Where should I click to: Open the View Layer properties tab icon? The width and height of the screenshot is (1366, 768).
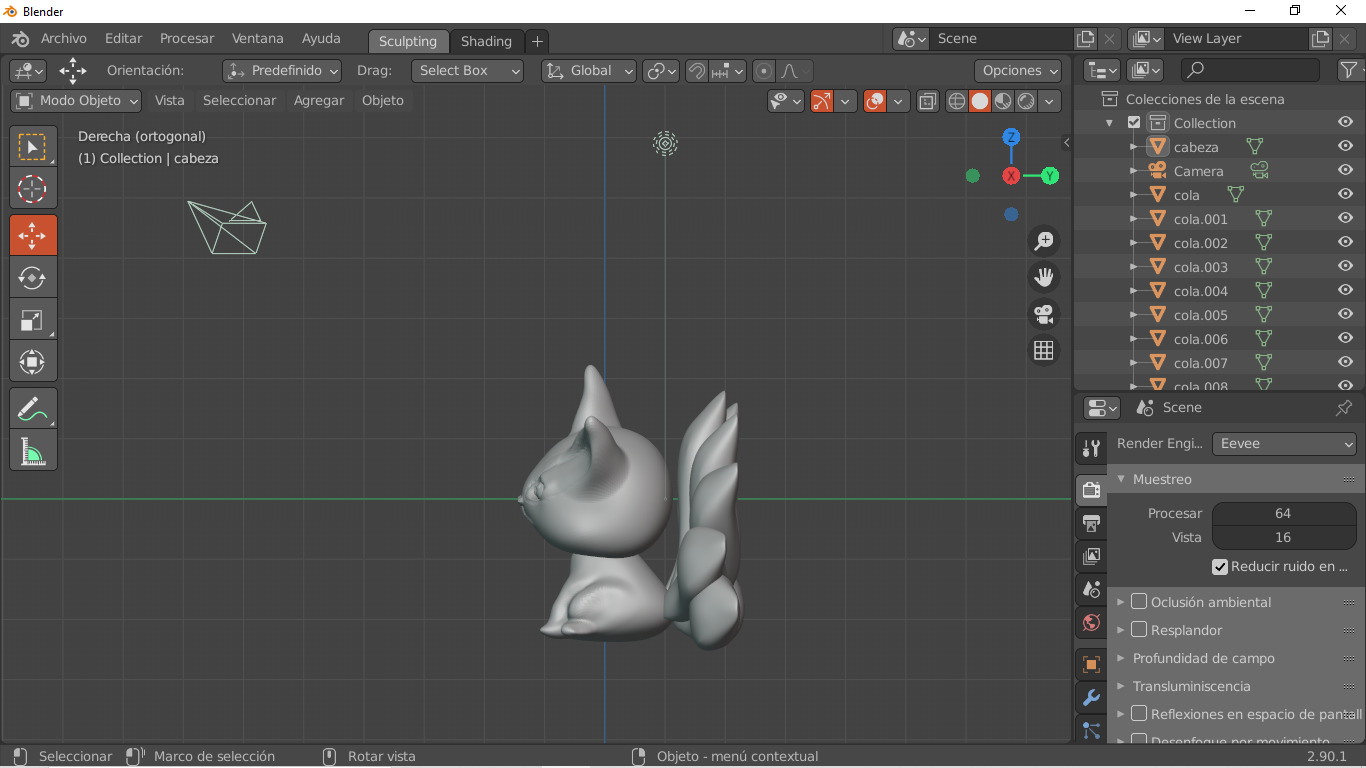(1091, 556)
